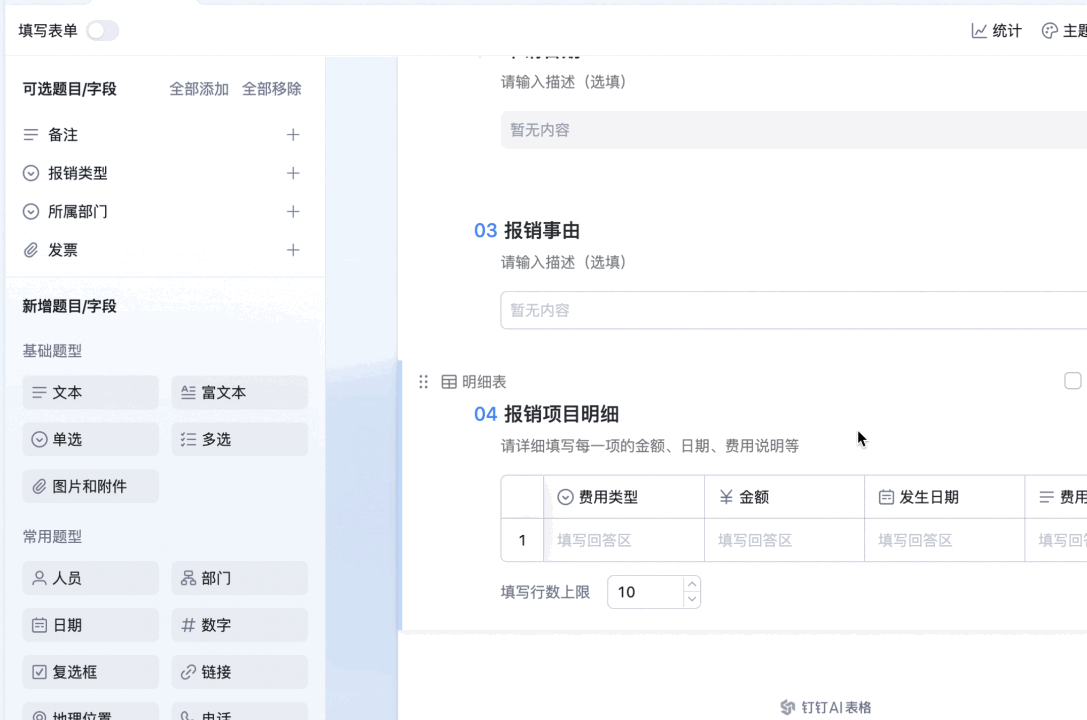Open 统计 chart icon in top bar
The width and height of the screenshot is (1087, 720).
[x=979, y=30]
